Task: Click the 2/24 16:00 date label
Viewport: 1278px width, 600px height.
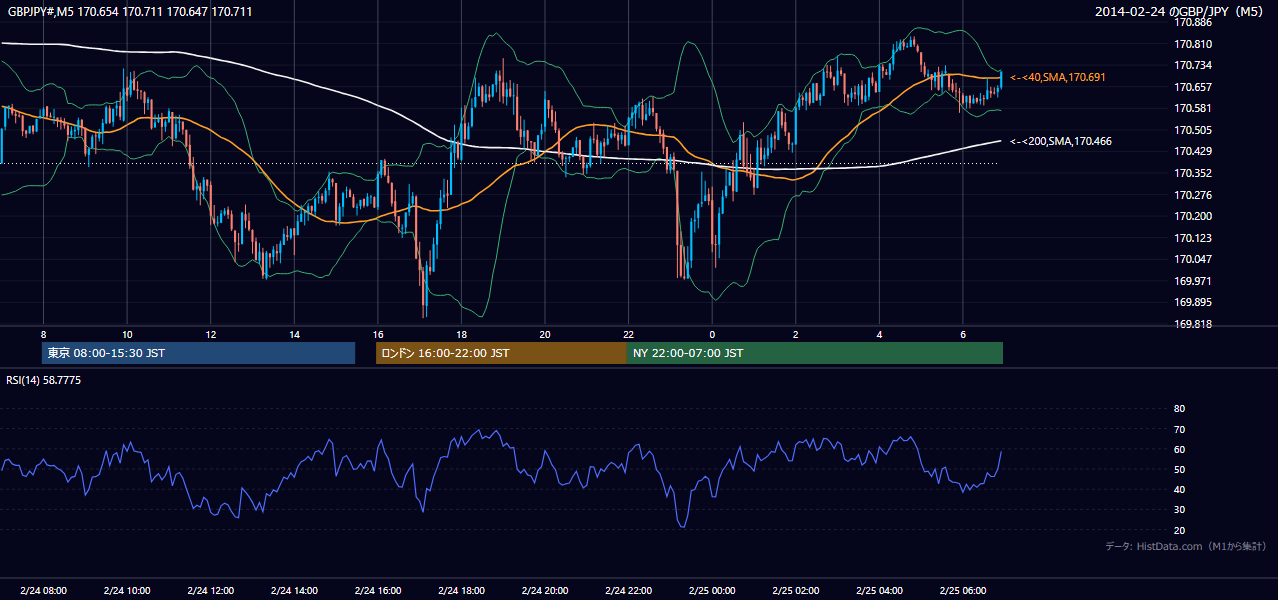Action: point(378,591)
